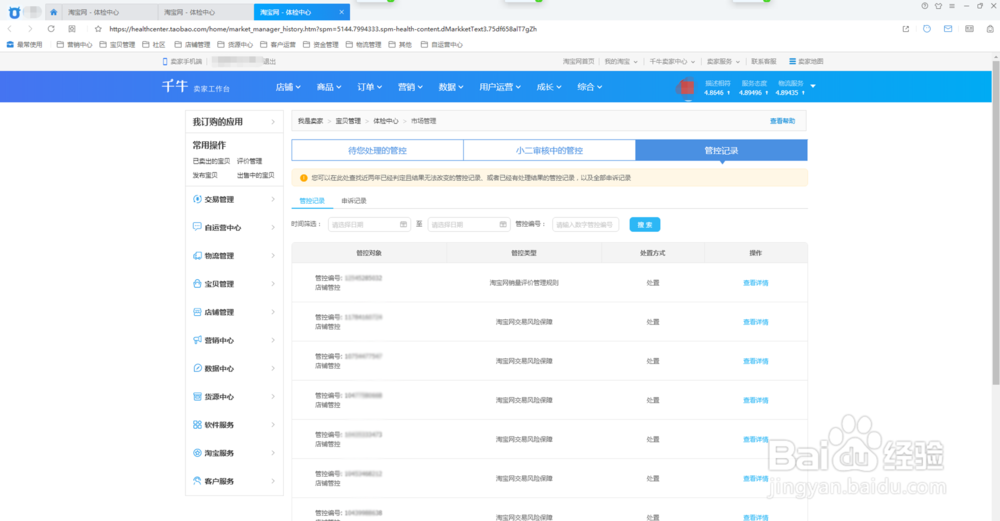
Task: Open the grid view icon beside refresh
Action: click(x=72, y=29)
